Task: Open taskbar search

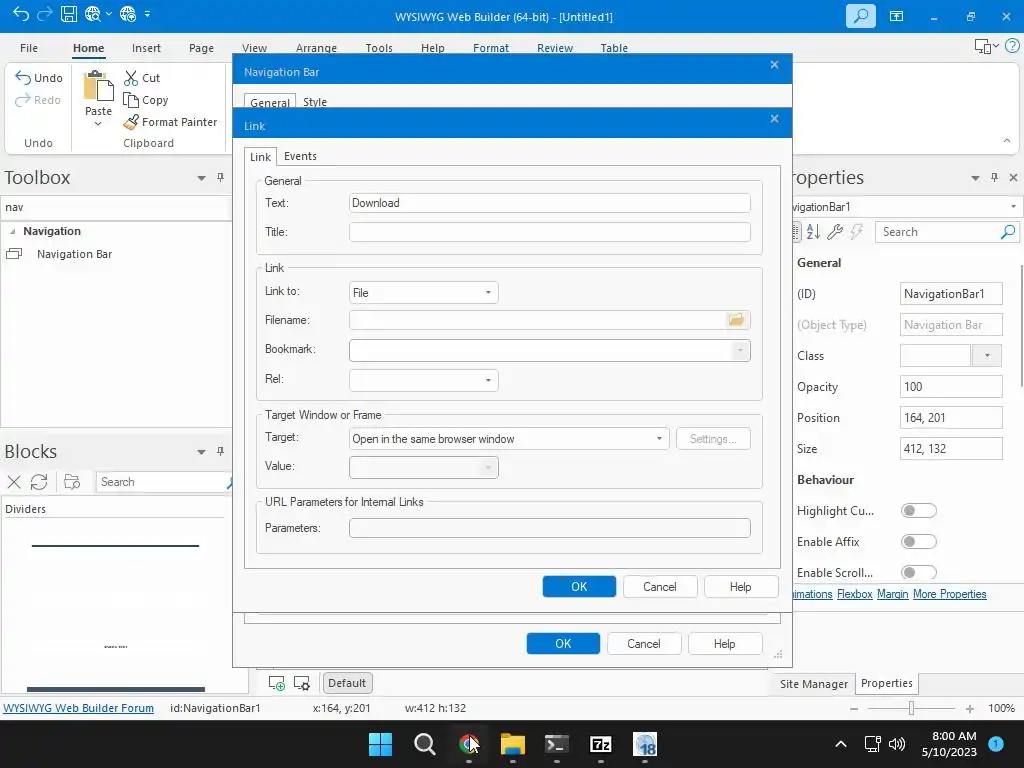Action: 424,744
